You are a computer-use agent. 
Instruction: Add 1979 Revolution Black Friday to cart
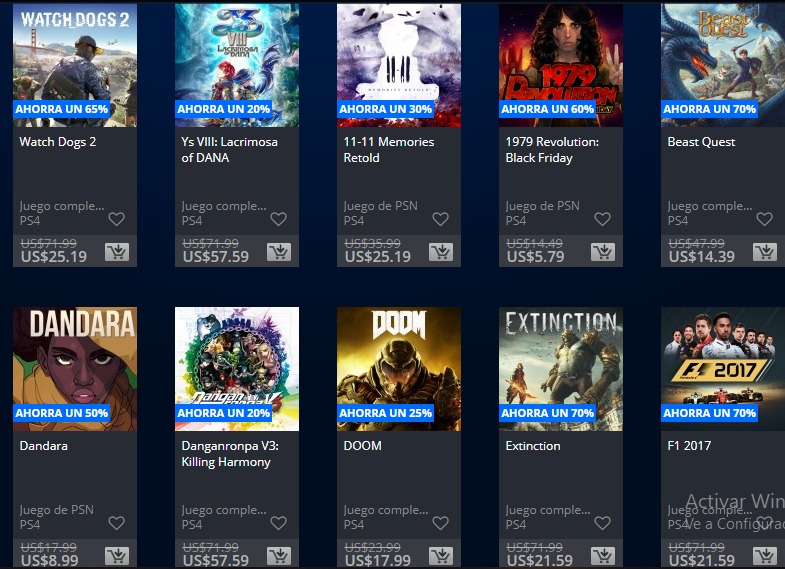click(603, 252)
